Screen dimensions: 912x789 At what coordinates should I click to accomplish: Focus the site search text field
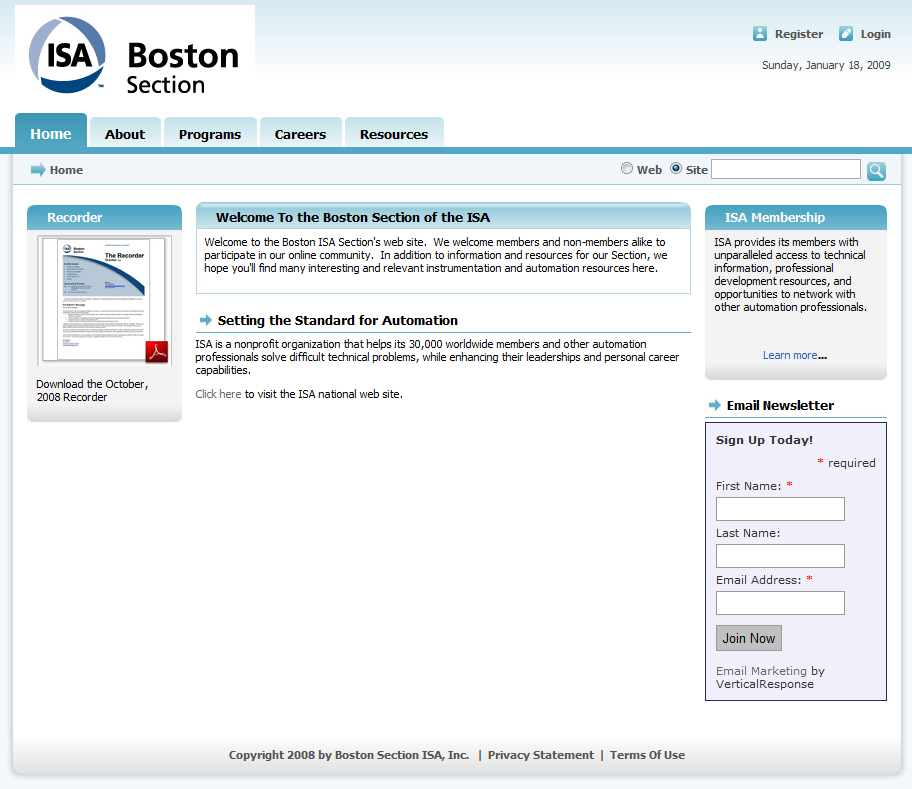(x=786, y=169)
